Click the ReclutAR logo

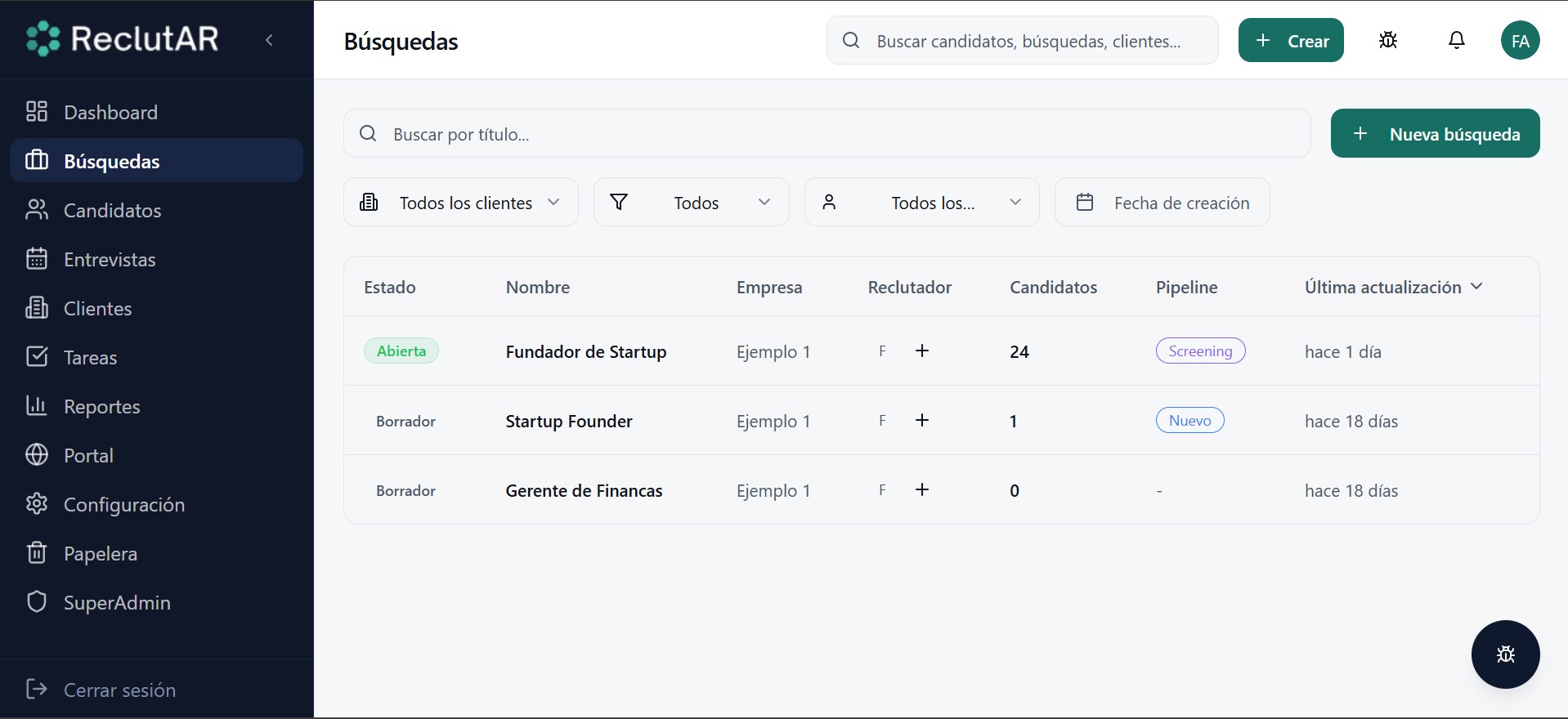click(123, 38)
